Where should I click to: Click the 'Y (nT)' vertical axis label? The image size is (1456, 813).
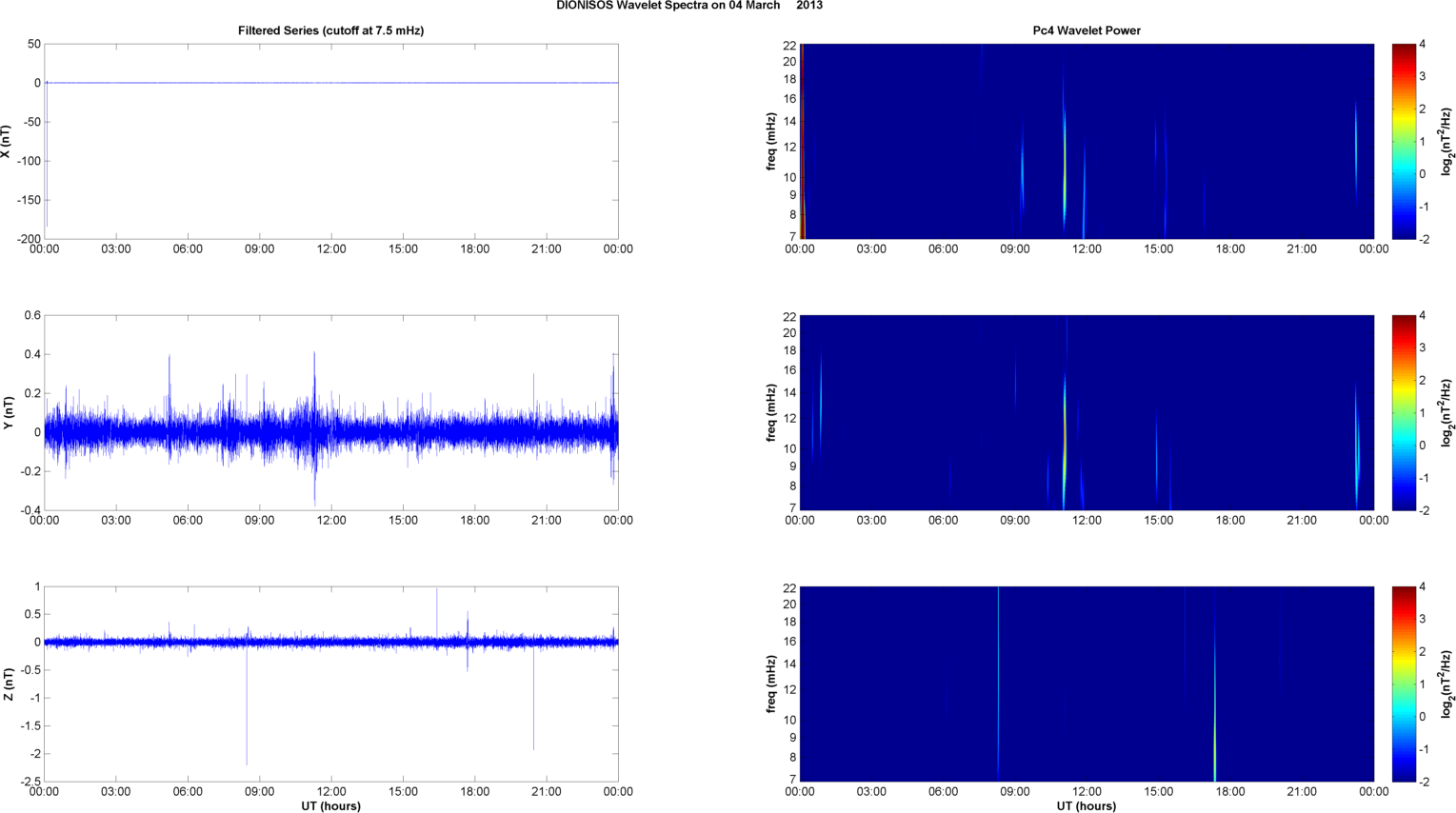coord(7,413)
